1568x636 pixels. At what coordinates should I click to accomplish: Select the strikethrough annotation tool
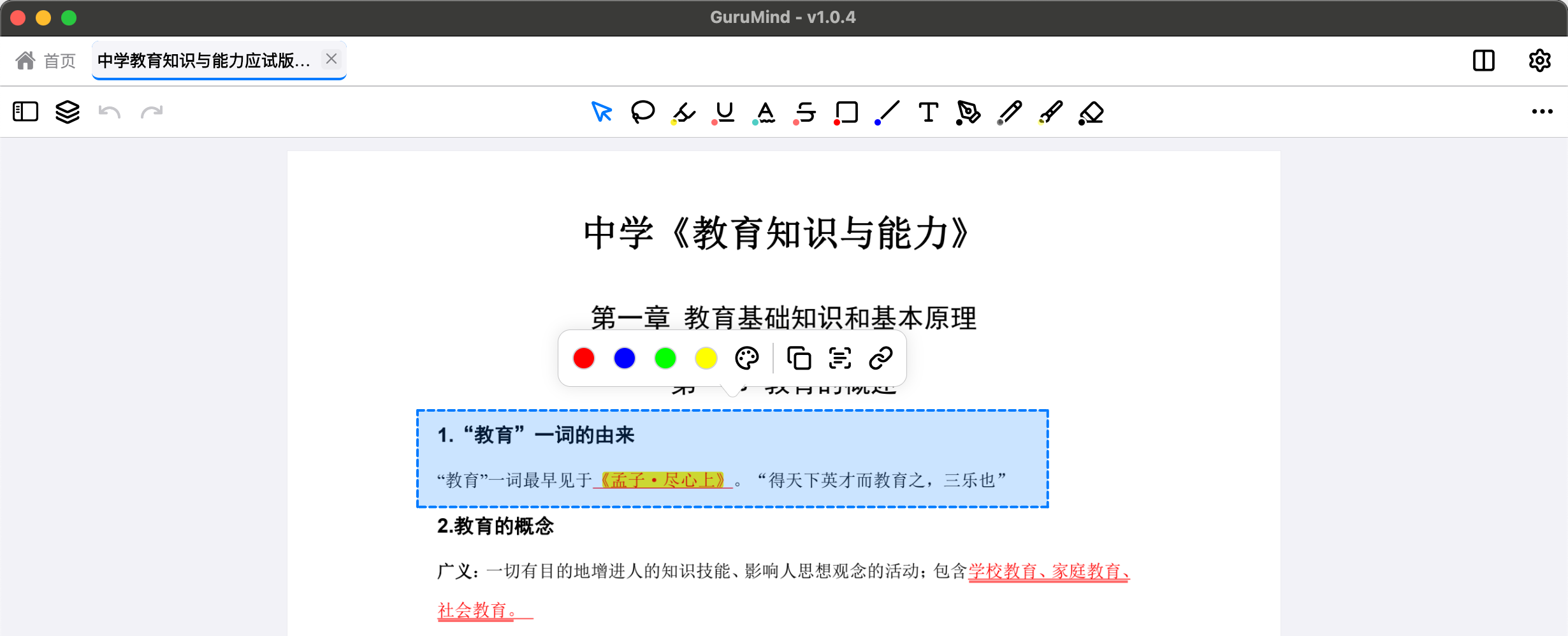point(806,113)
